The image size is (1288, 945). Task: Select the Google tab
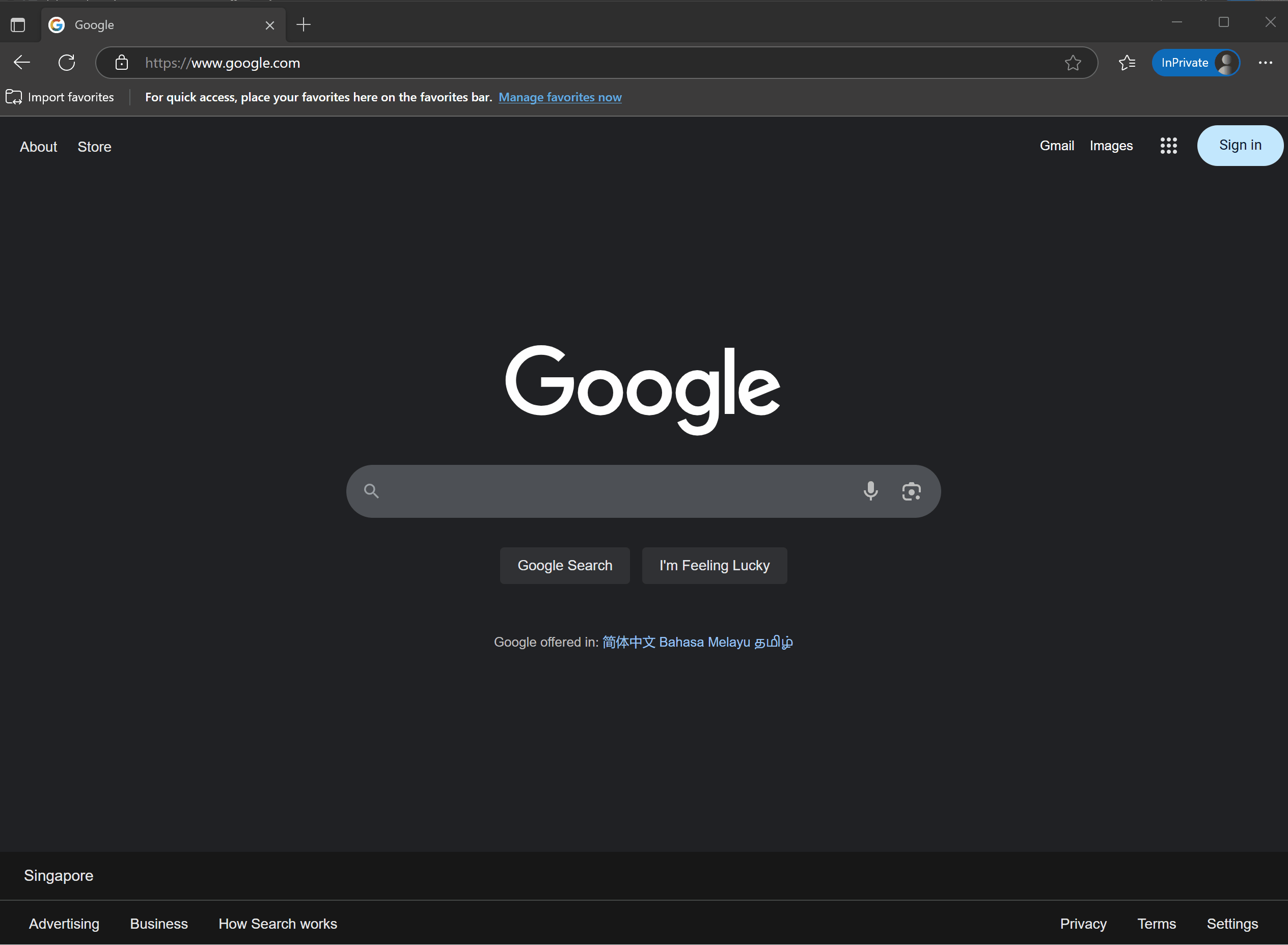[x=163, y=25]
